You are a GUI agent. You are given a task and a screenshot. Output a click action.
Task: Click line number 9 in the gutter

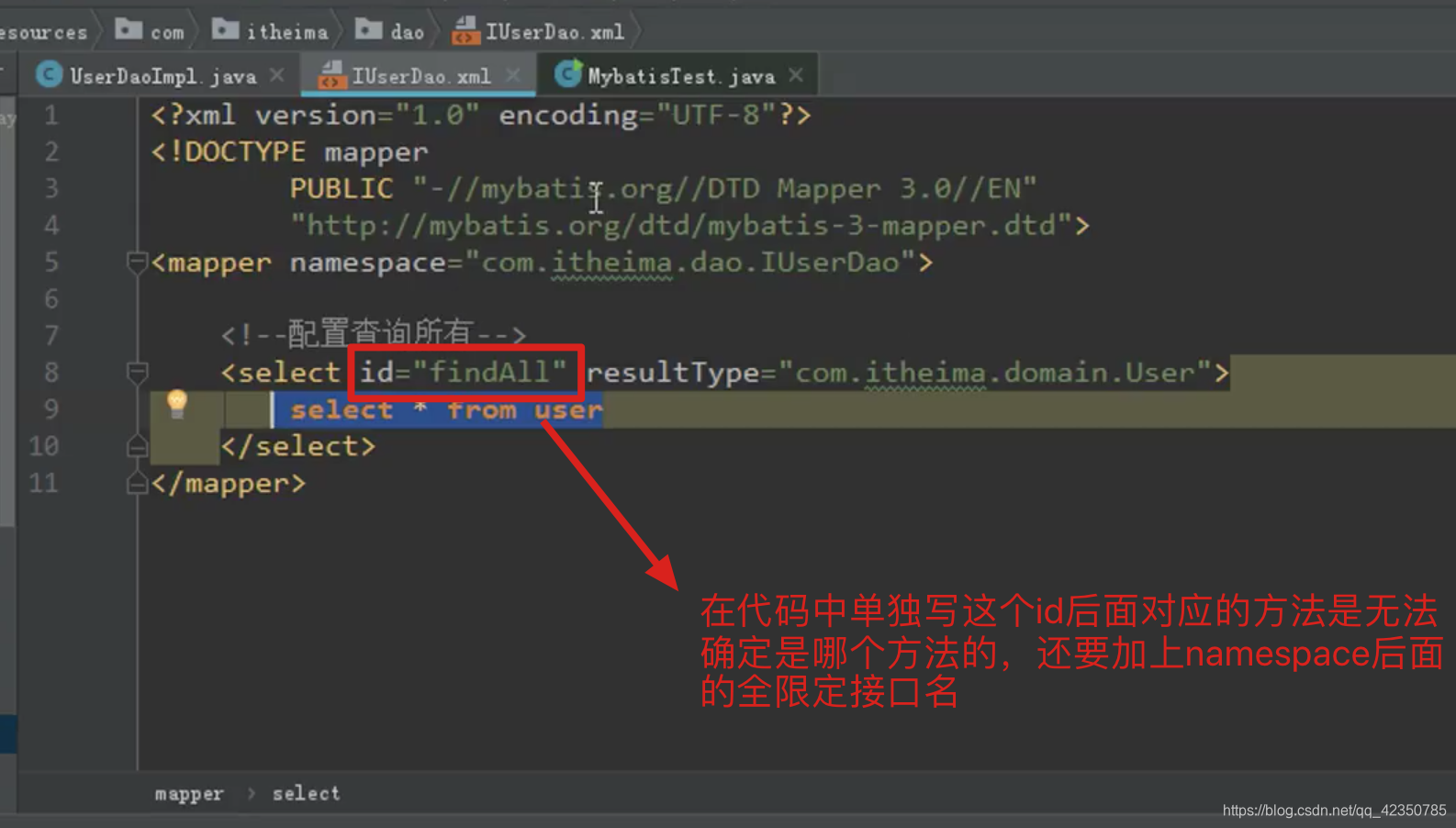click(x=51, y=409)
